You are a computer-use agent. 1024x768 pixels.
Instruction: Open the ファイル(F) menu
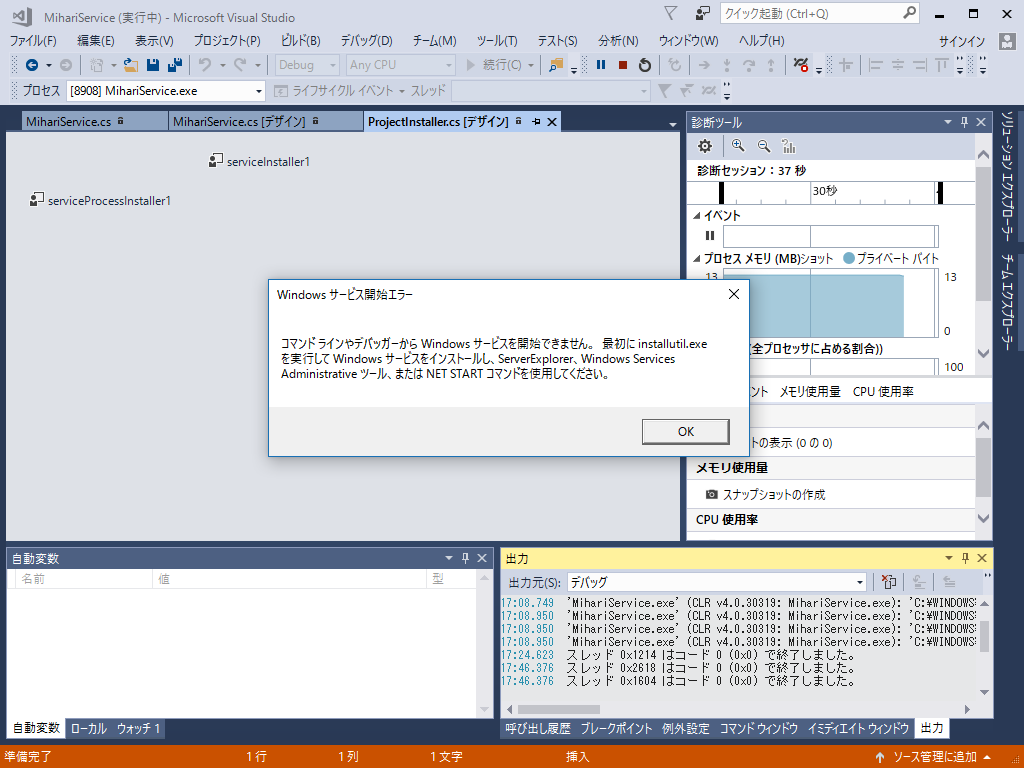(33, 41)
